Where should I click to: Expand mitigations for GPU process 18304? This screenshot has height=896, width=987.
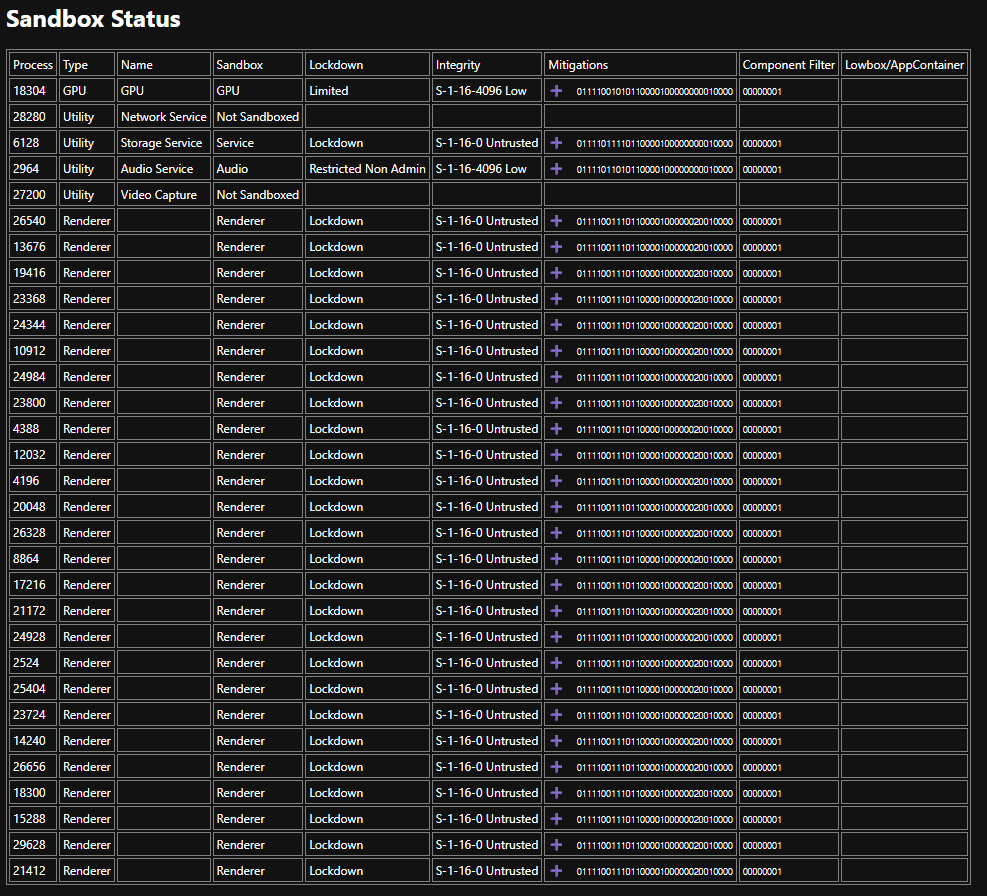click(556, 91)
